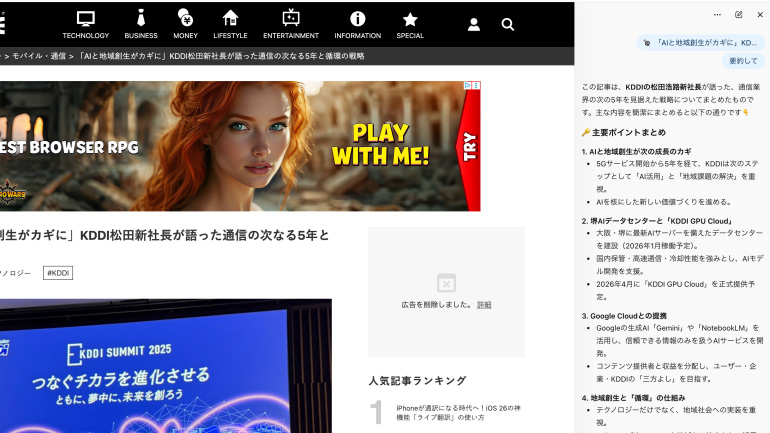The width and height of the screenshot is (770, 433).
Task: Click the site search magnifier icon
Action: click(508, 24)
